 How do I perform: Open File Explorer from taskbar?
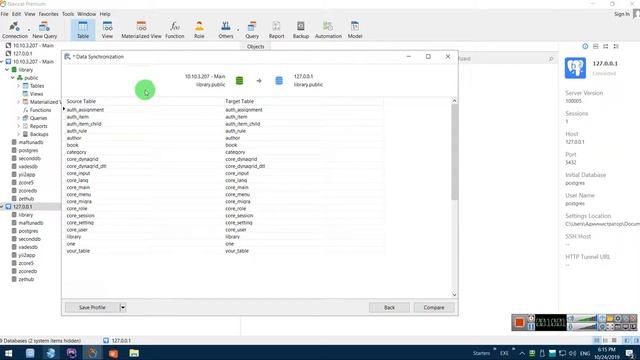click(x=134, y=353)
